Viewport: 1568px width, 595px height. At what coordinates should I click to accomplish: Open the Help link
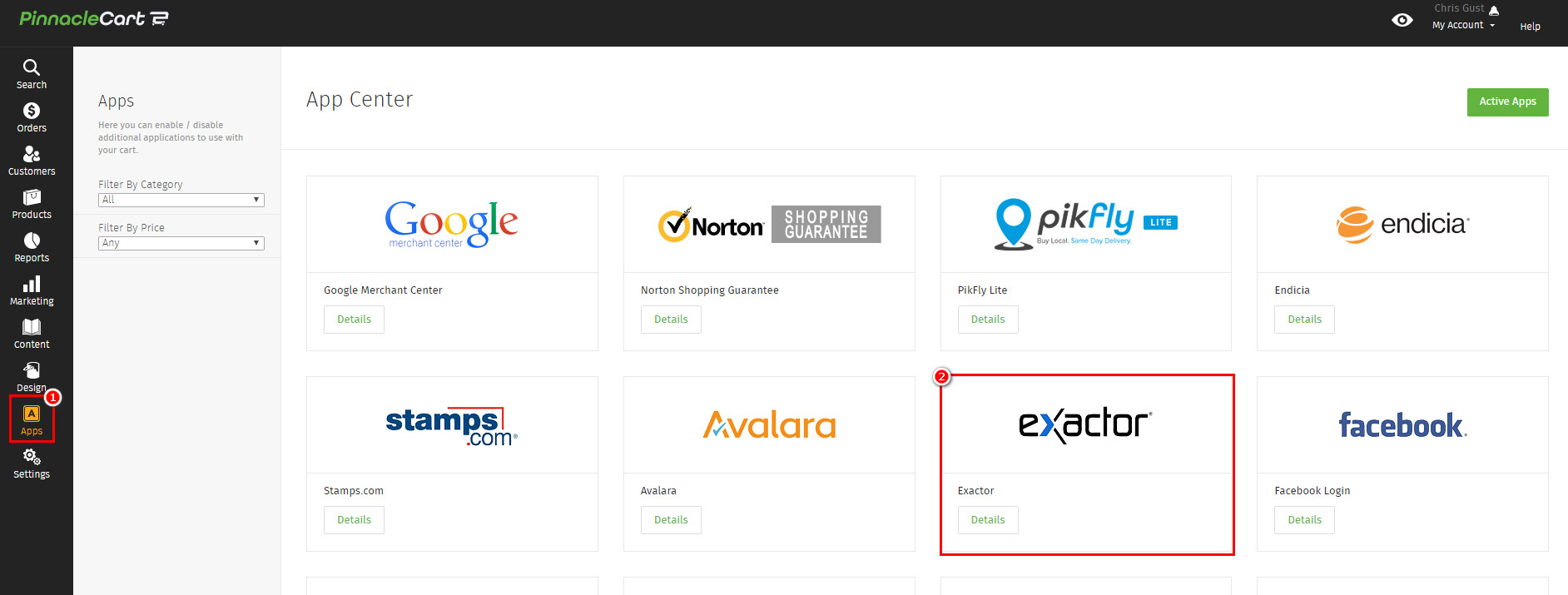(x=1530, y=27)
